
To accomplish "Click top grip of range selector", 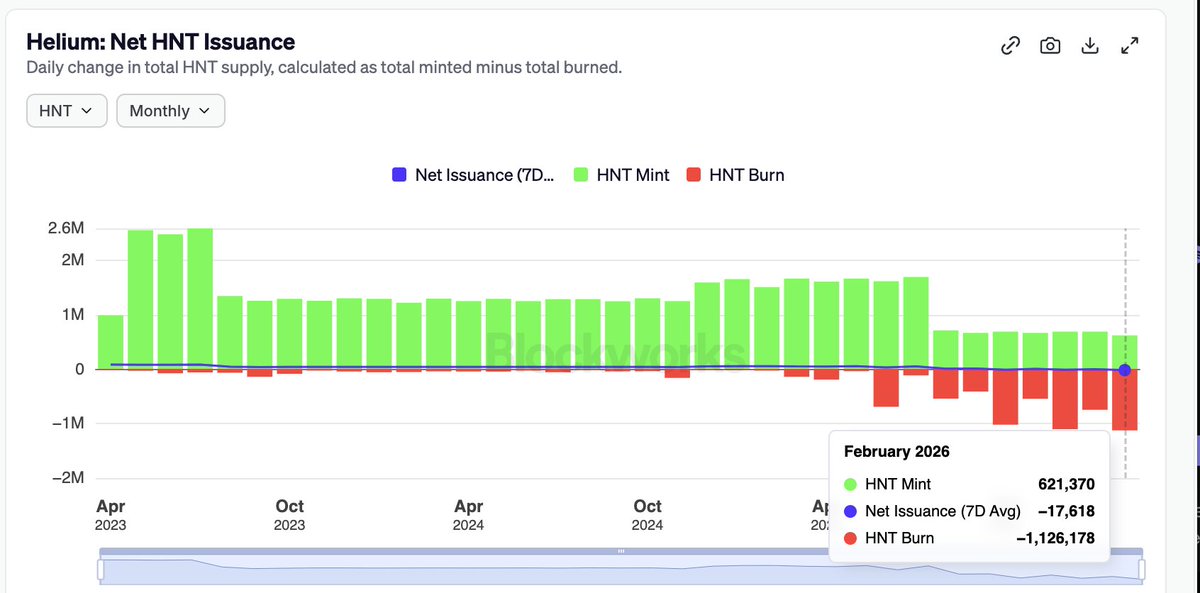I will point(621,551).
